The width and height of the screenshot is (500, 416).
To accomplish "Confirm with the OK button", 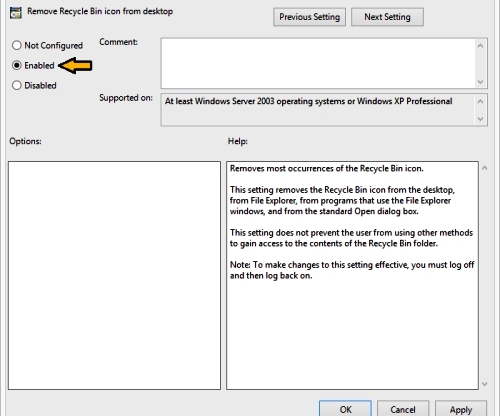I will pyautogui.click(x=345, y=409).
